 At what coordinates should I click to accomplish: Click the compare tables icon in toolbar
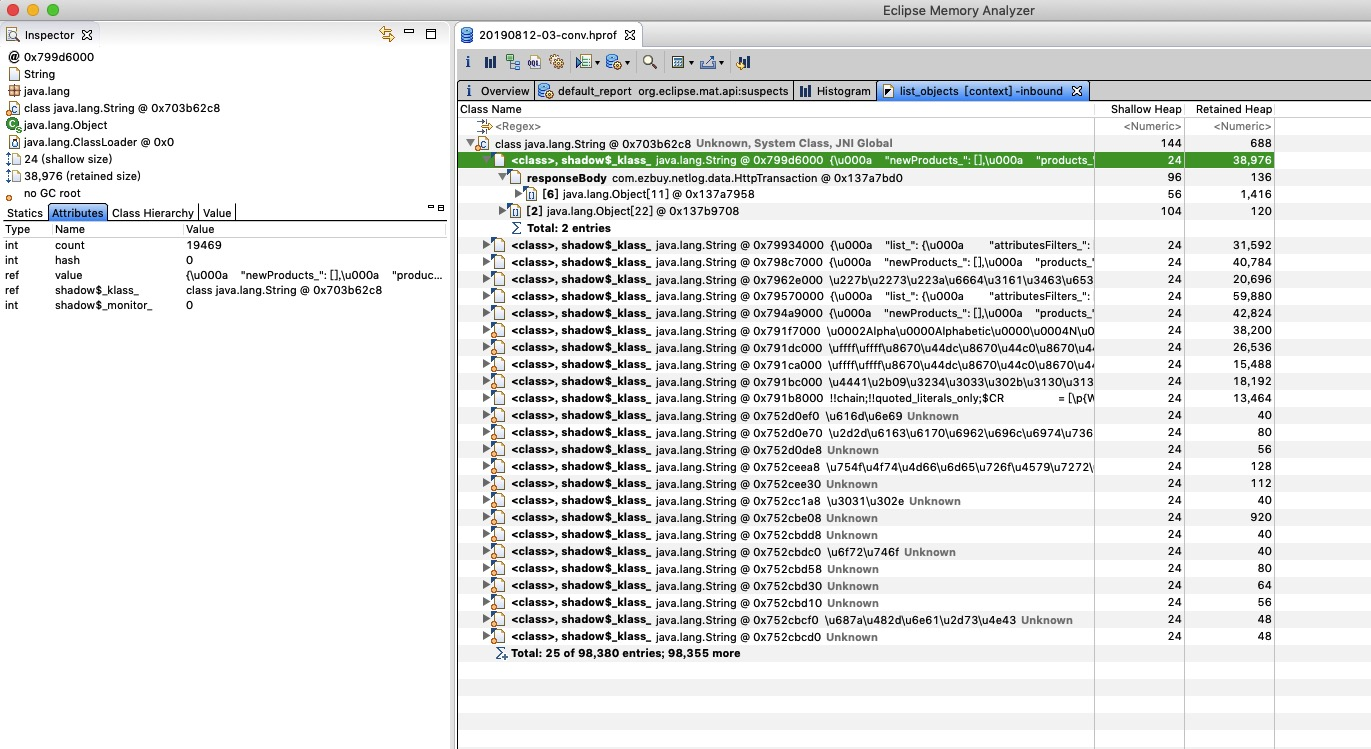[x=743, y=62]
